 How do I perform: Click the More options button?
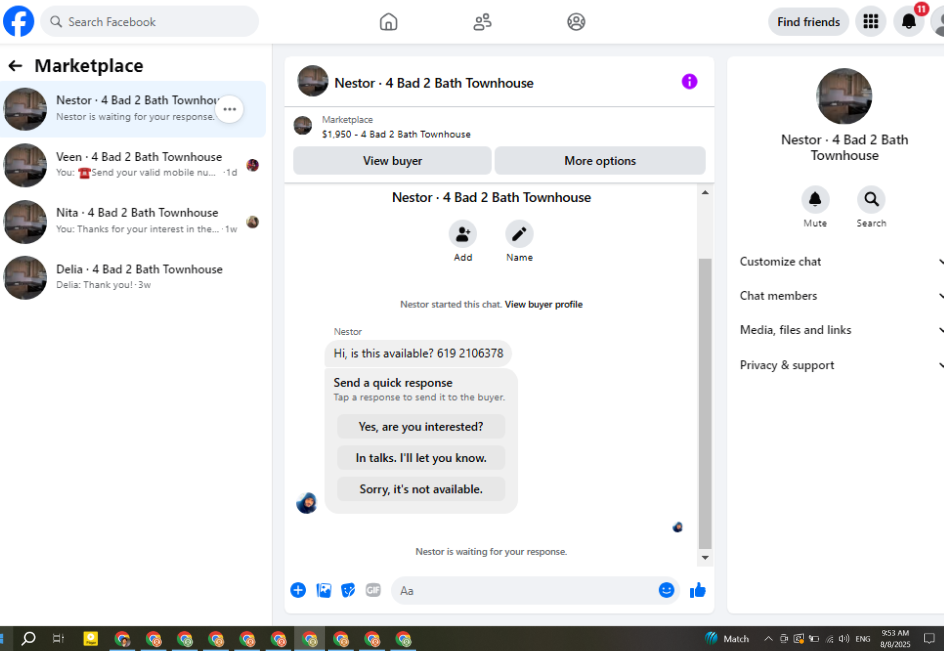coord(600,161)
